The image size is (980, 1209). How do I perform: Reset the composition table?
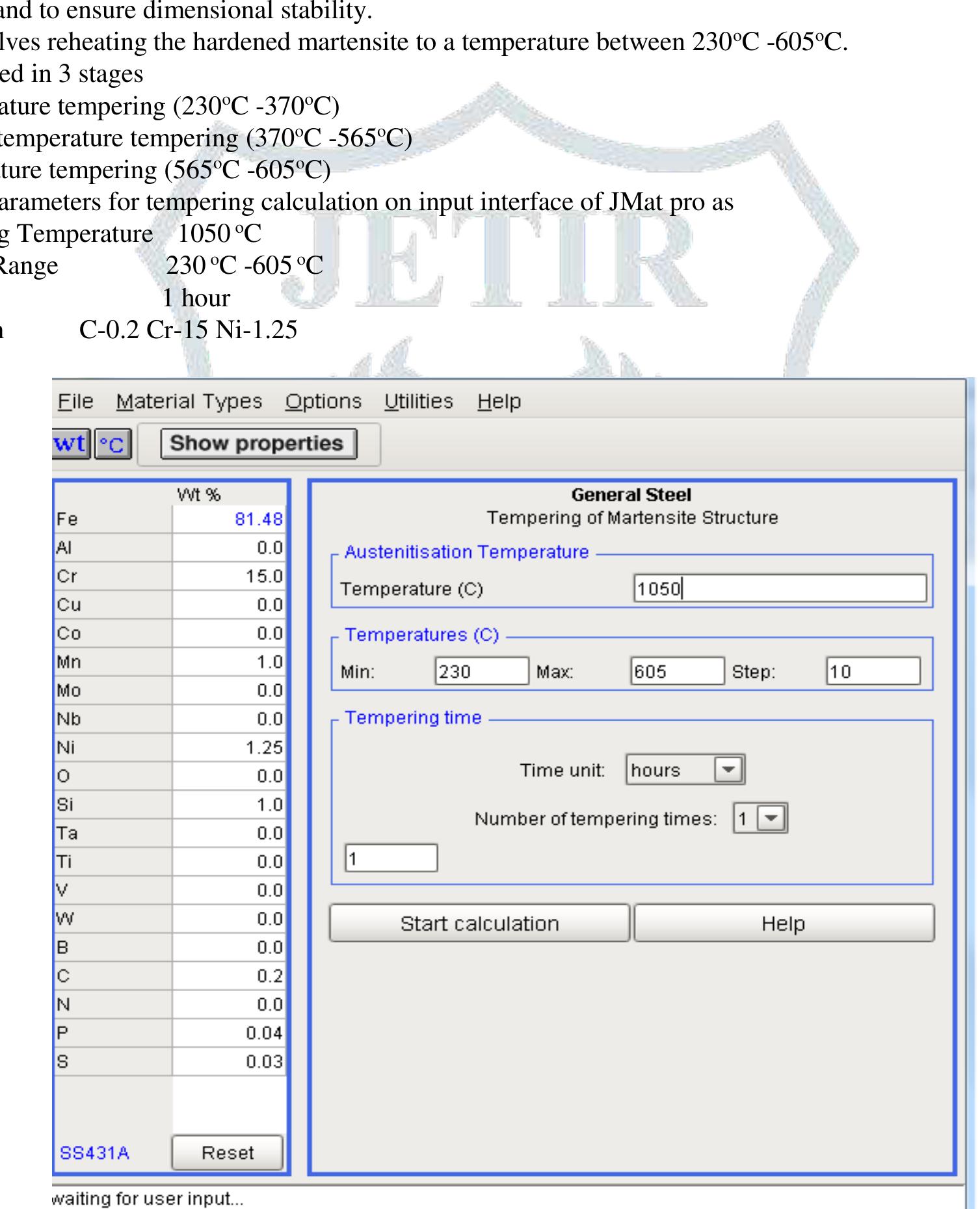coord(228,1152)
